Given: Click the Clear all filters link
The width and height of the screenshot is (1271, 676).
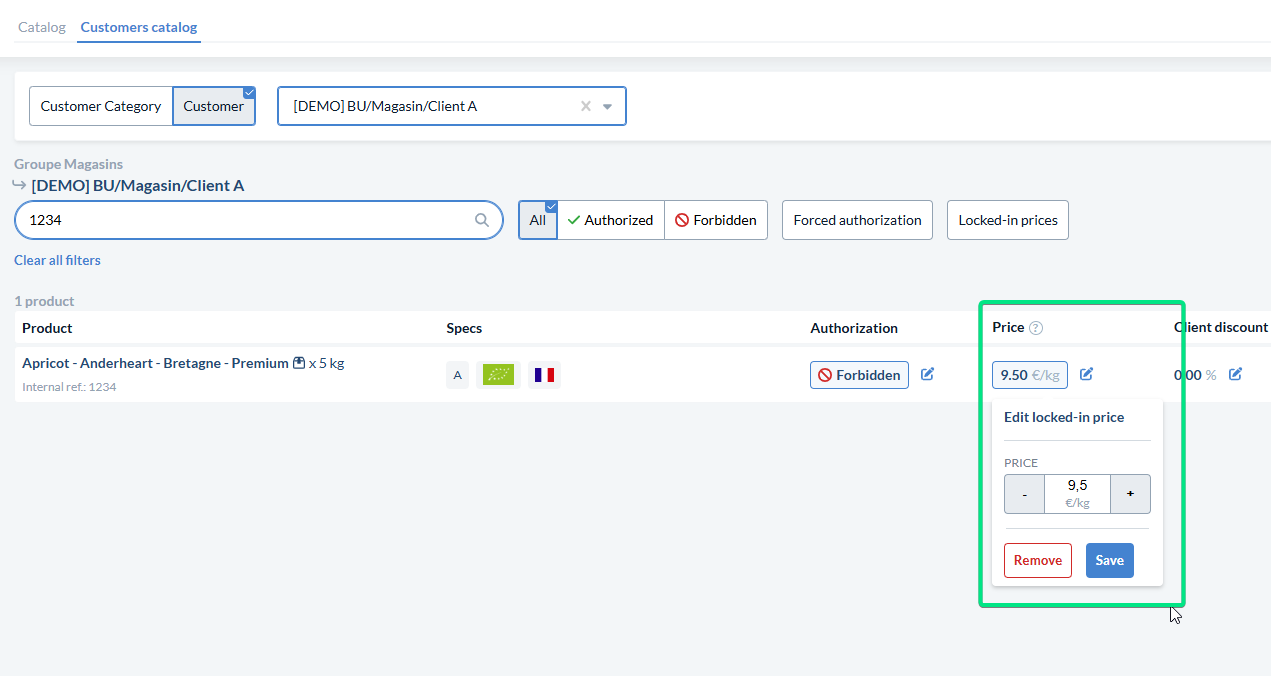Looking at the screenshot, I should pyautogui.click(x=57, y=260).
